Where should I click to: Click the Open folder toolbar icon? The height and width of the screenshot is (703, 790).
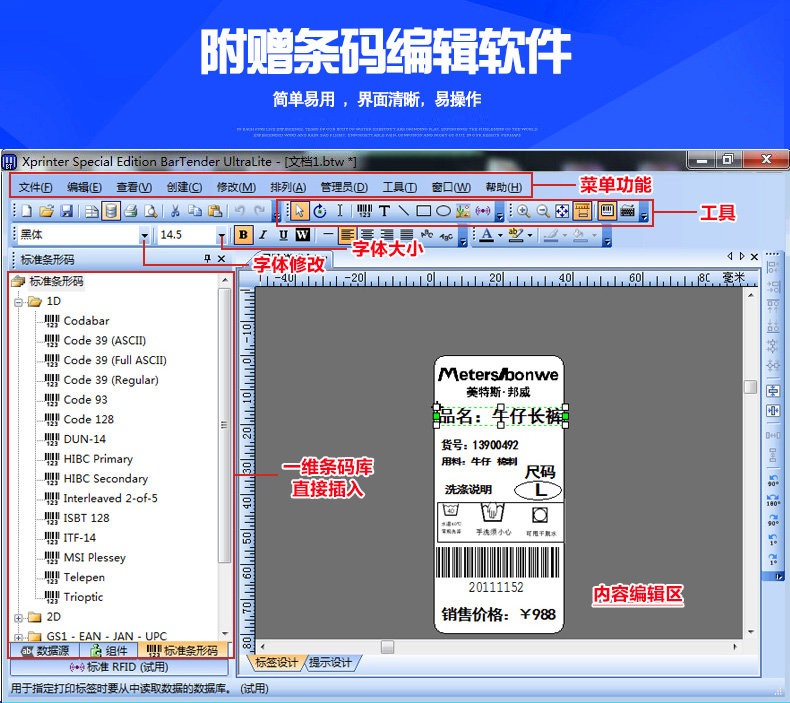[x=46, y=211]
